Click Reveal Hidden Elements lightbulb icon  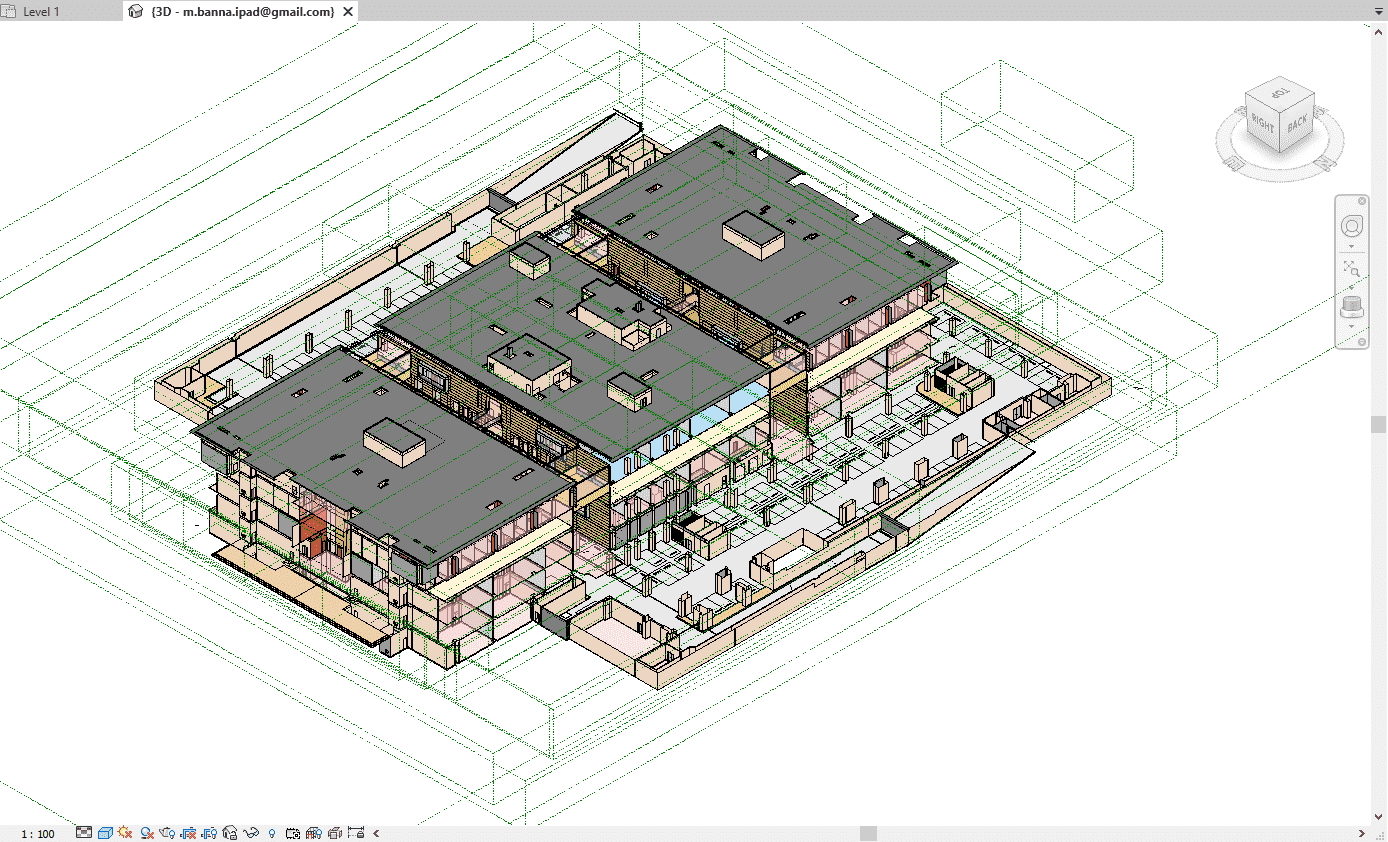tap(271, 833)
